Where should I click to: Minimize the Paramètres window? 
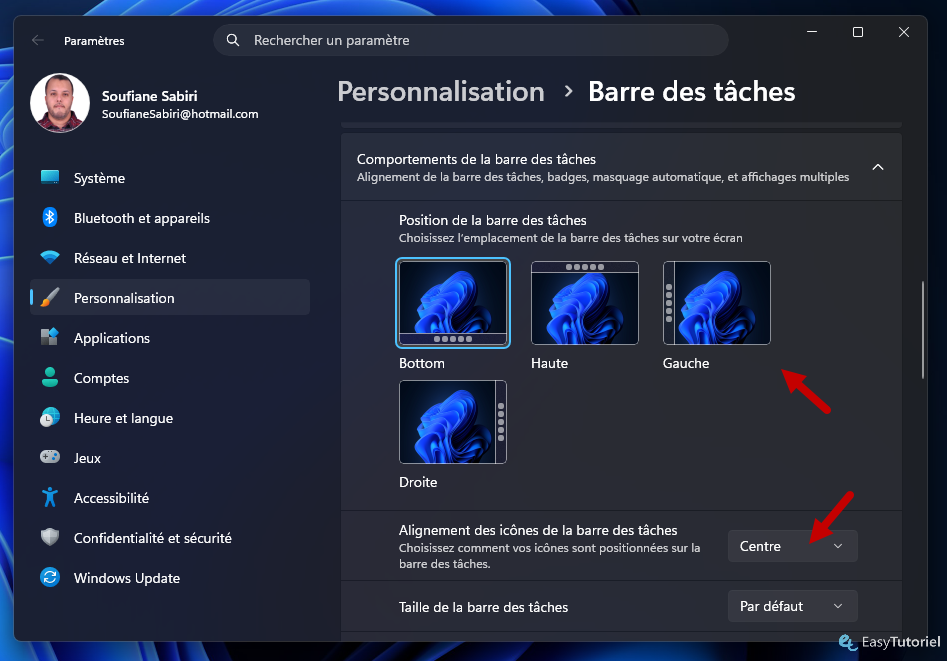click(812, 31)
